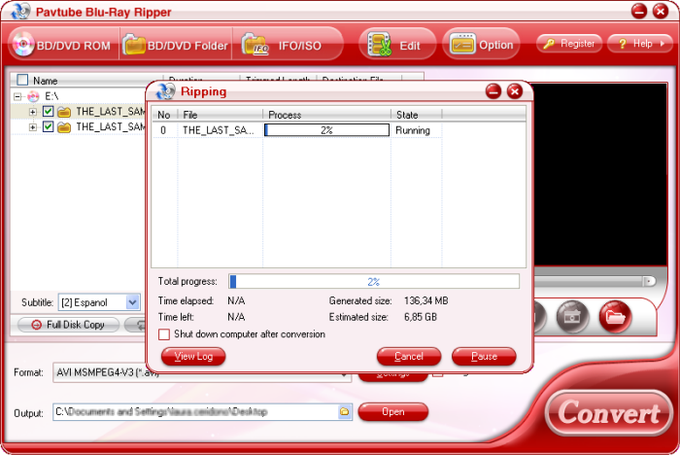Open the View Log button

point(193,357)
